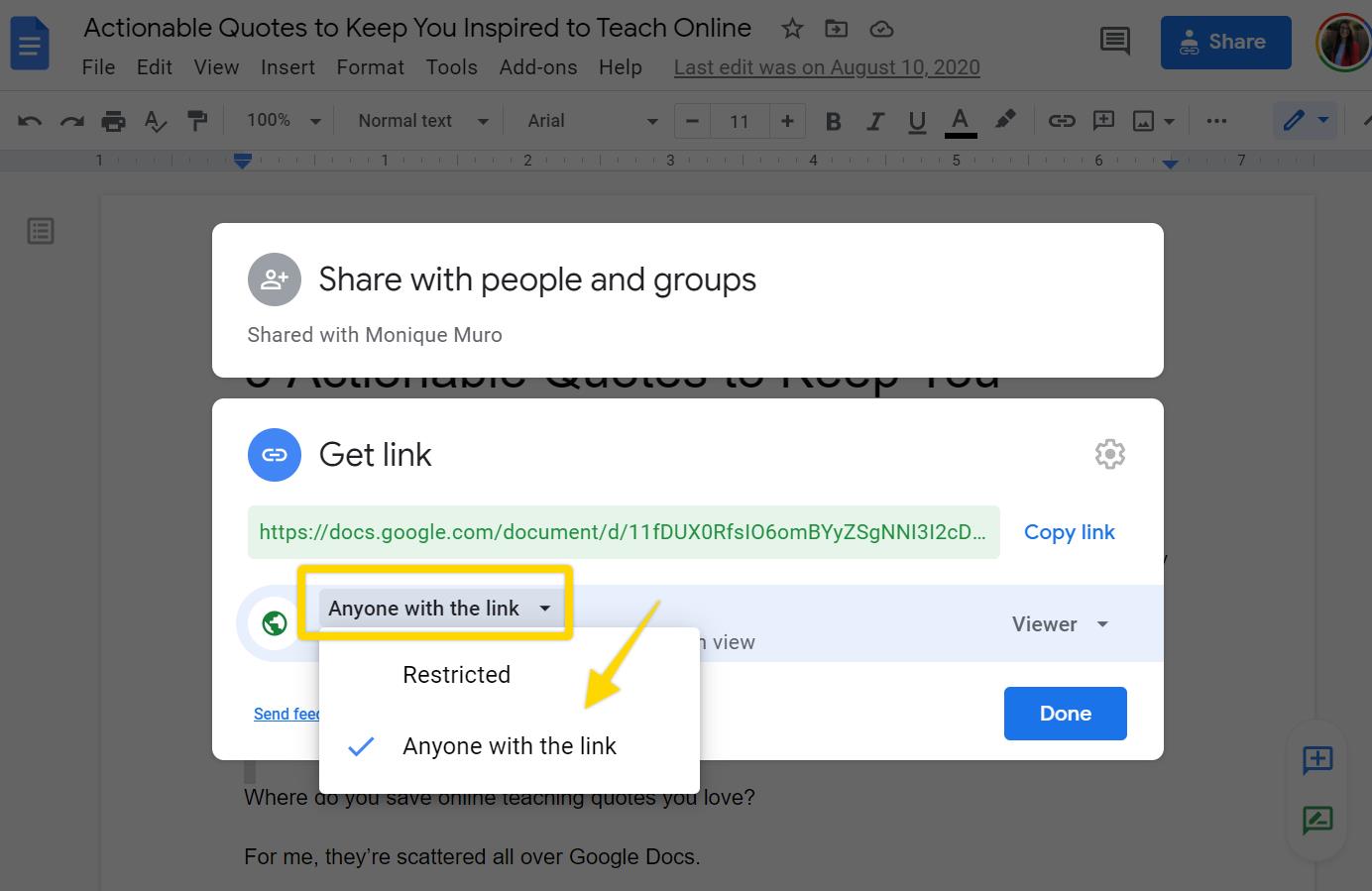The image size is (1372, 891).
Task: Open the File menu
Action: (98, 67)
